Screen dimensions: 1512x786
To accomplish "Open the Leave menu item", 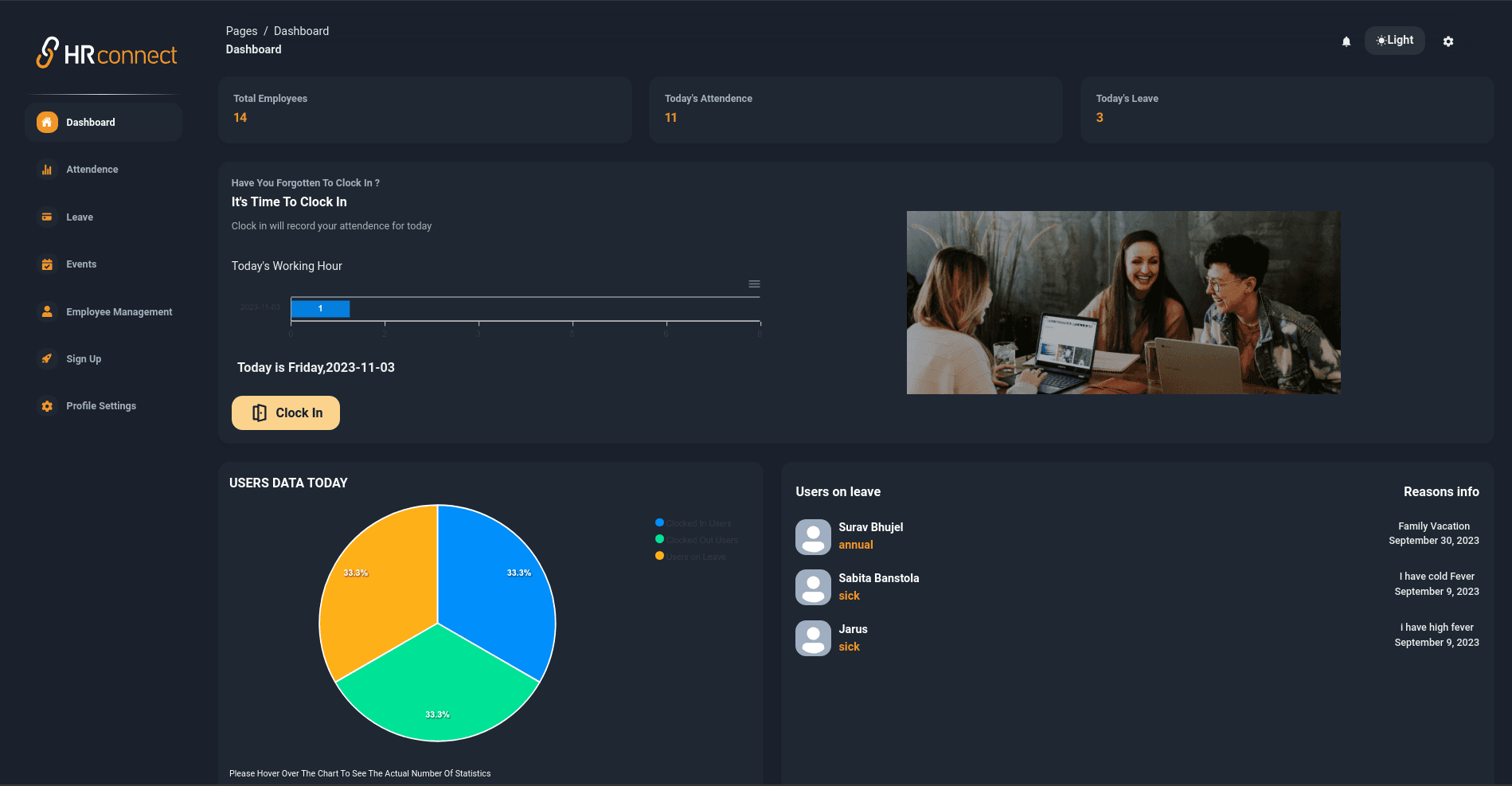I will pyautogui.click(x=80, y=217).
